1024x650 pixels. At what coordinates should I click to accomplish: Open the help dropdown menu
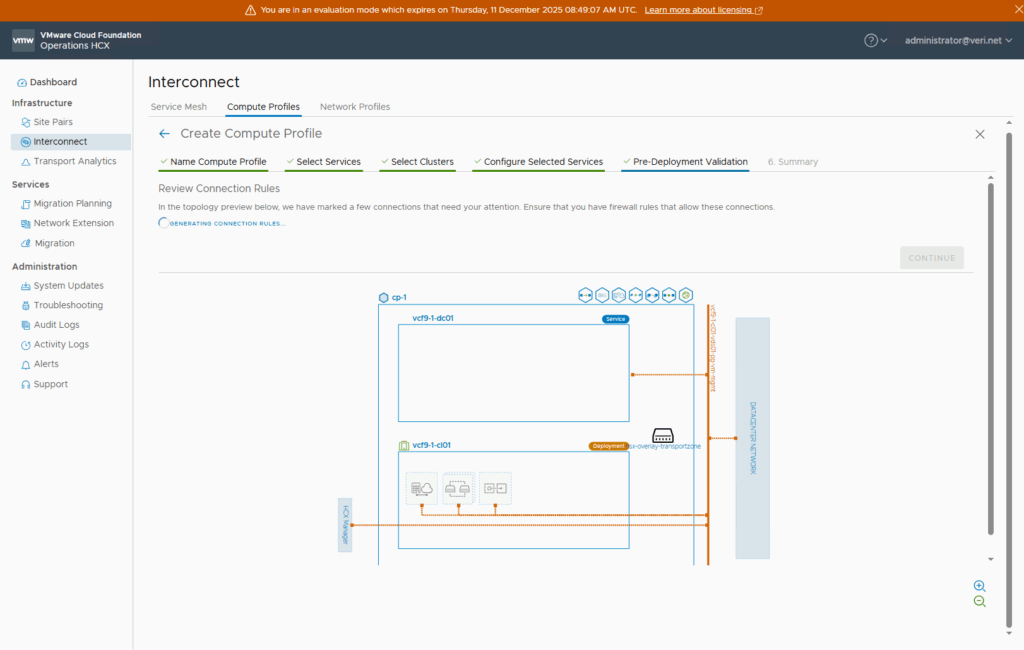coord(875,40)
